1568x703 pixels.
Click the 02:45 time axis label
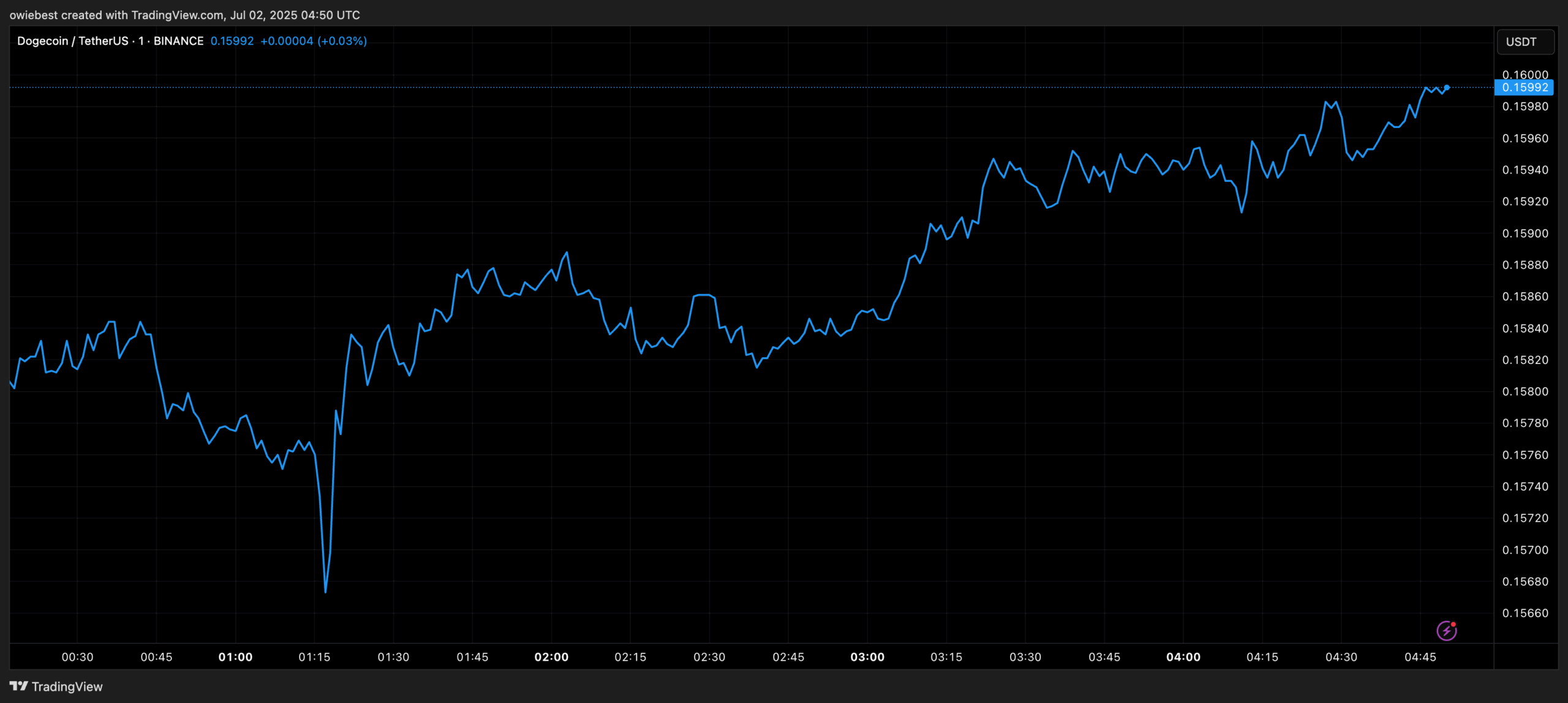[x=788, y=657]
